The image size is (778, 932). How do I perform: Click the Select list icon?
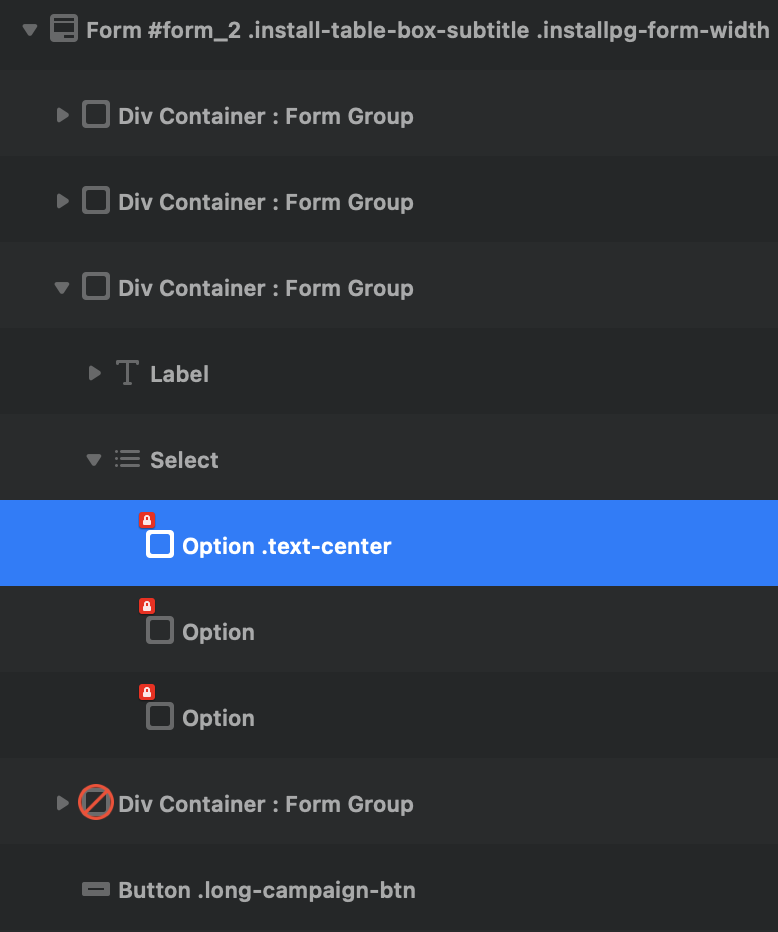pos(127,459)
